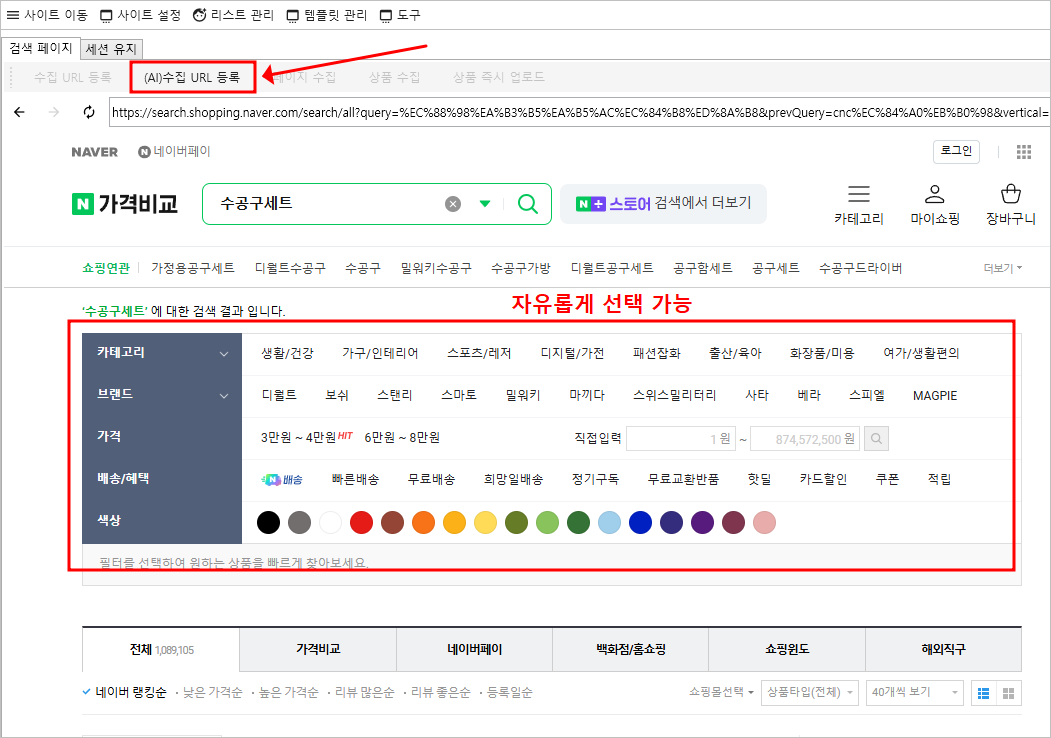Open the 리스트 관리 menu
This screenshot has height=738, width=1051.
(x=233, y=15)
